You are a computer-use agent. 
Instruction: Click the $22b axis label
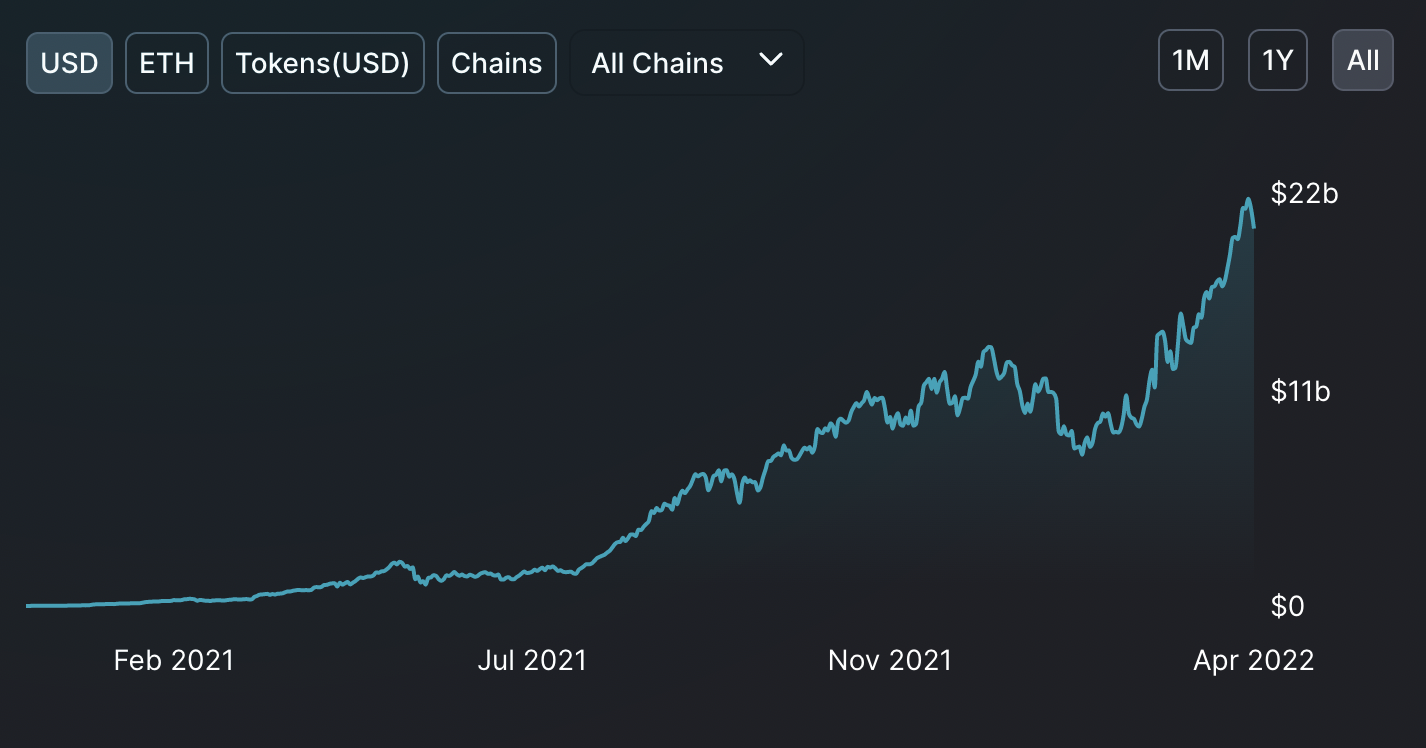1302,195
